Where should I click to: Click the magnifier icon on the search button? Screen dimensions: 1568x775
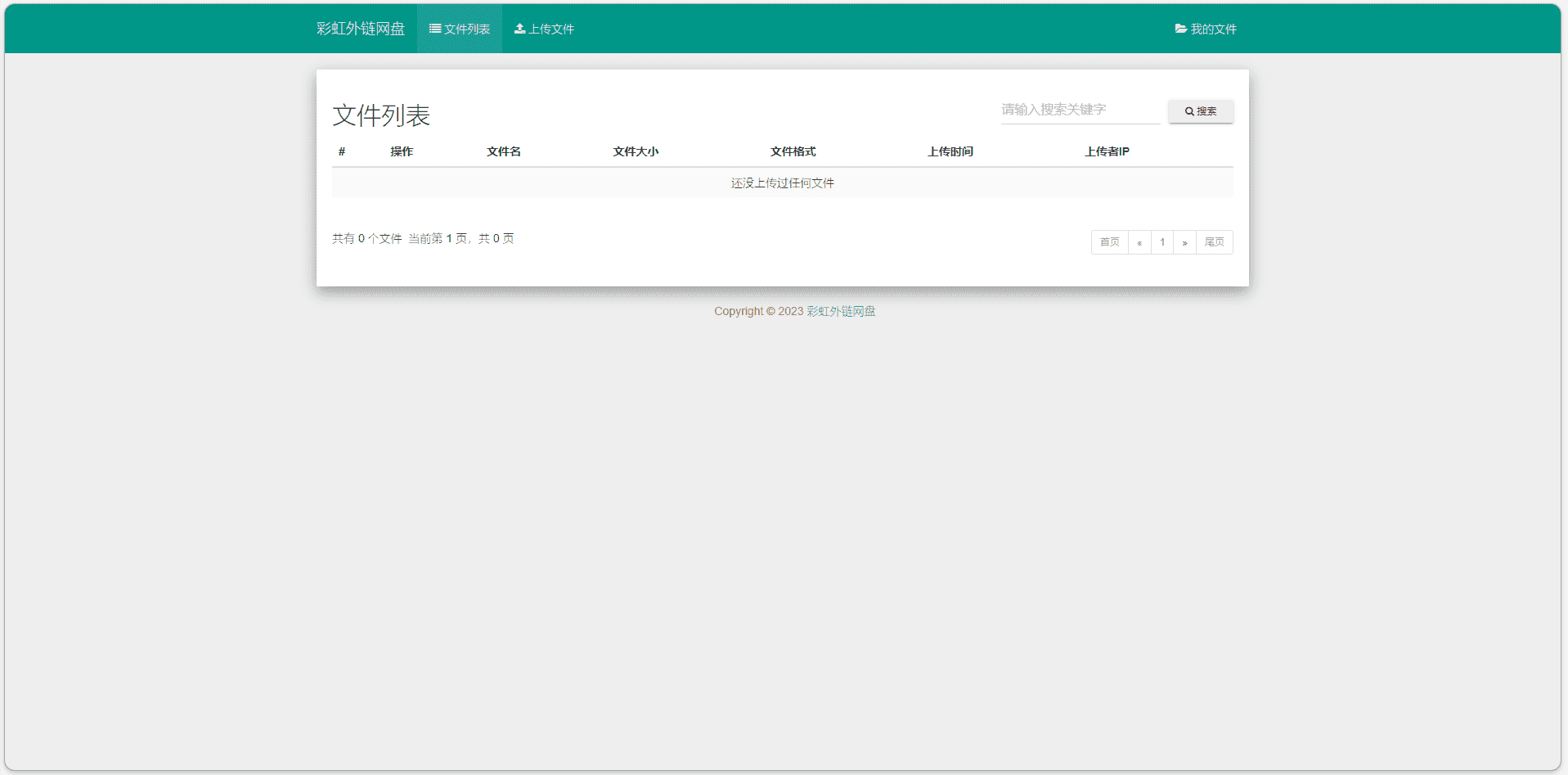pyautogui.click(x=1190, y=111)
